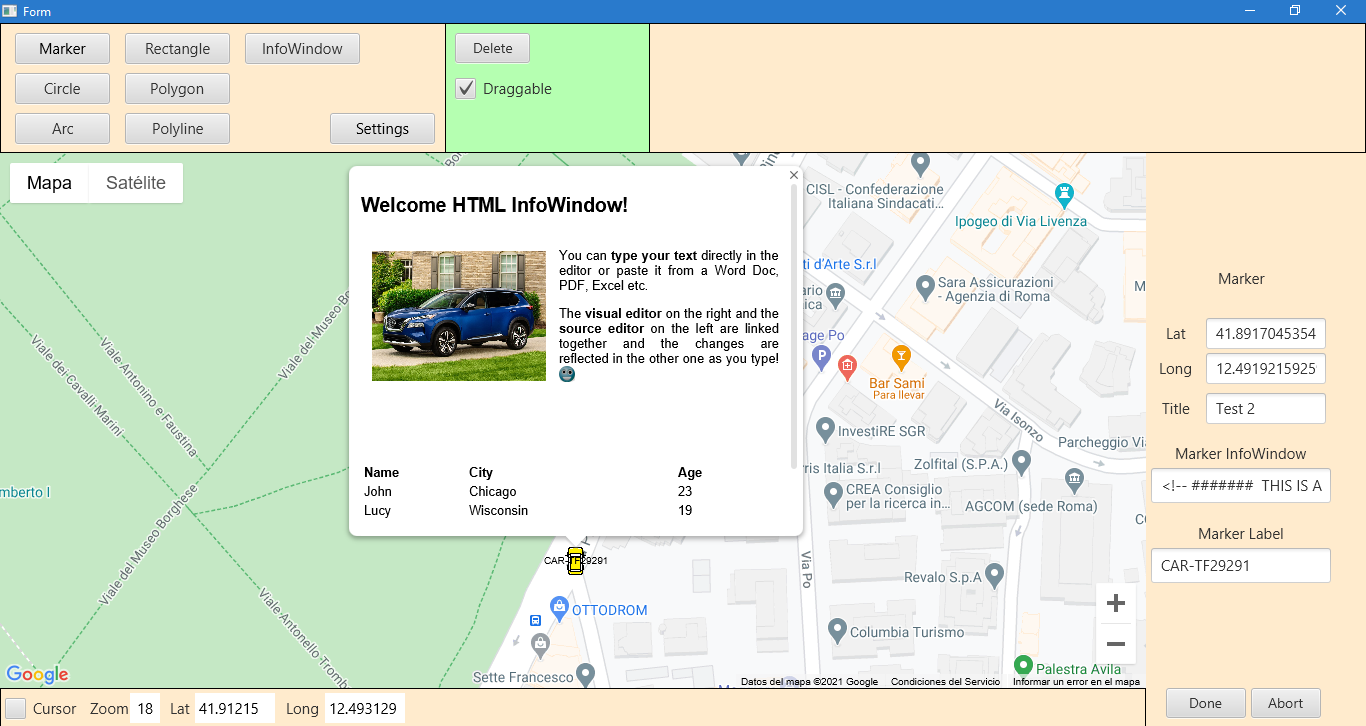Image resolution: width=1366 pixels, height=726 pixels.
Task: Focus the Marker Long field
Action: [1265, 368]
